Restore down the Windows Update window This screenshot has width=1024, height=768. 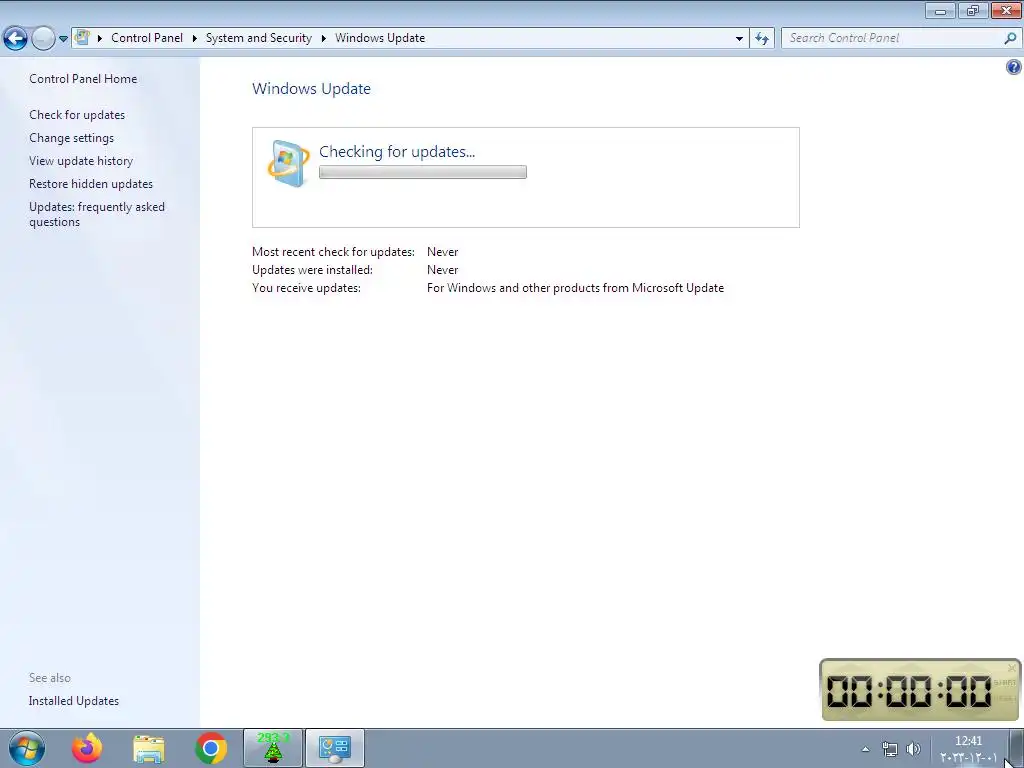[973, 10]
